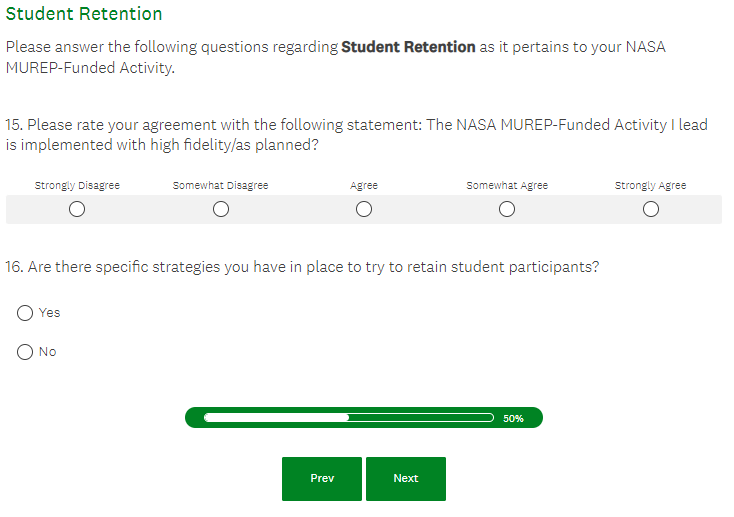Select the Strongly Disagree radio button

click(x=77, y=209)
